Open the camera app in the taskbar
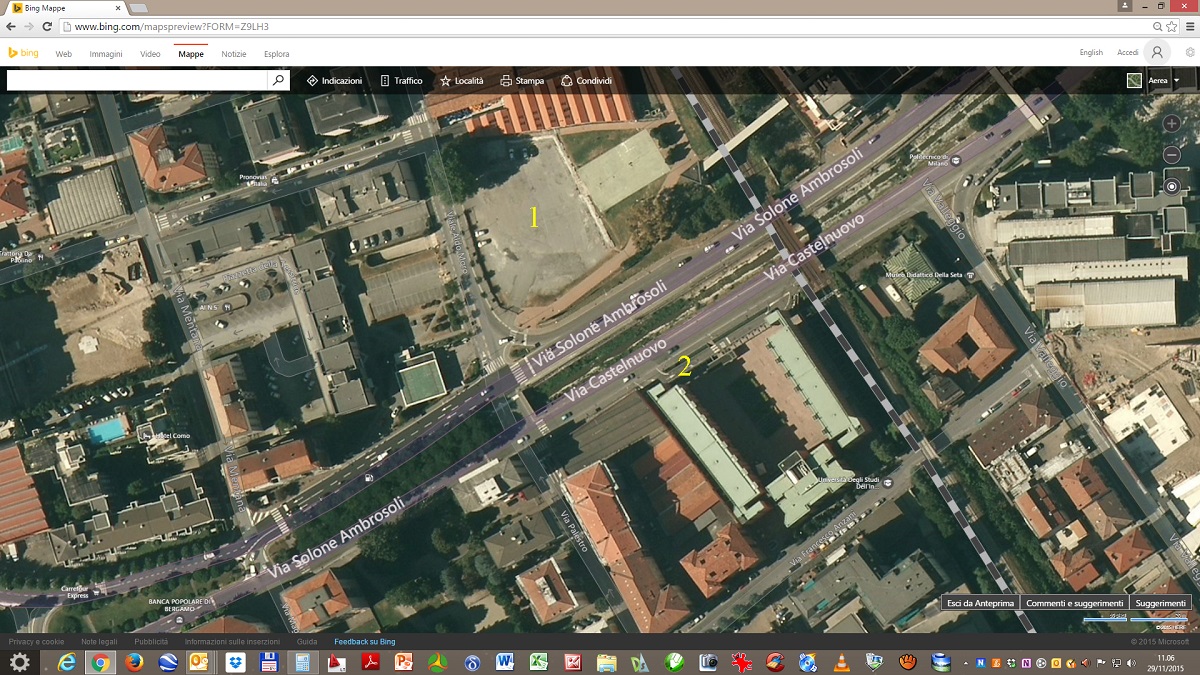The height and width of the screenshot is (675, 1200). 708,662
